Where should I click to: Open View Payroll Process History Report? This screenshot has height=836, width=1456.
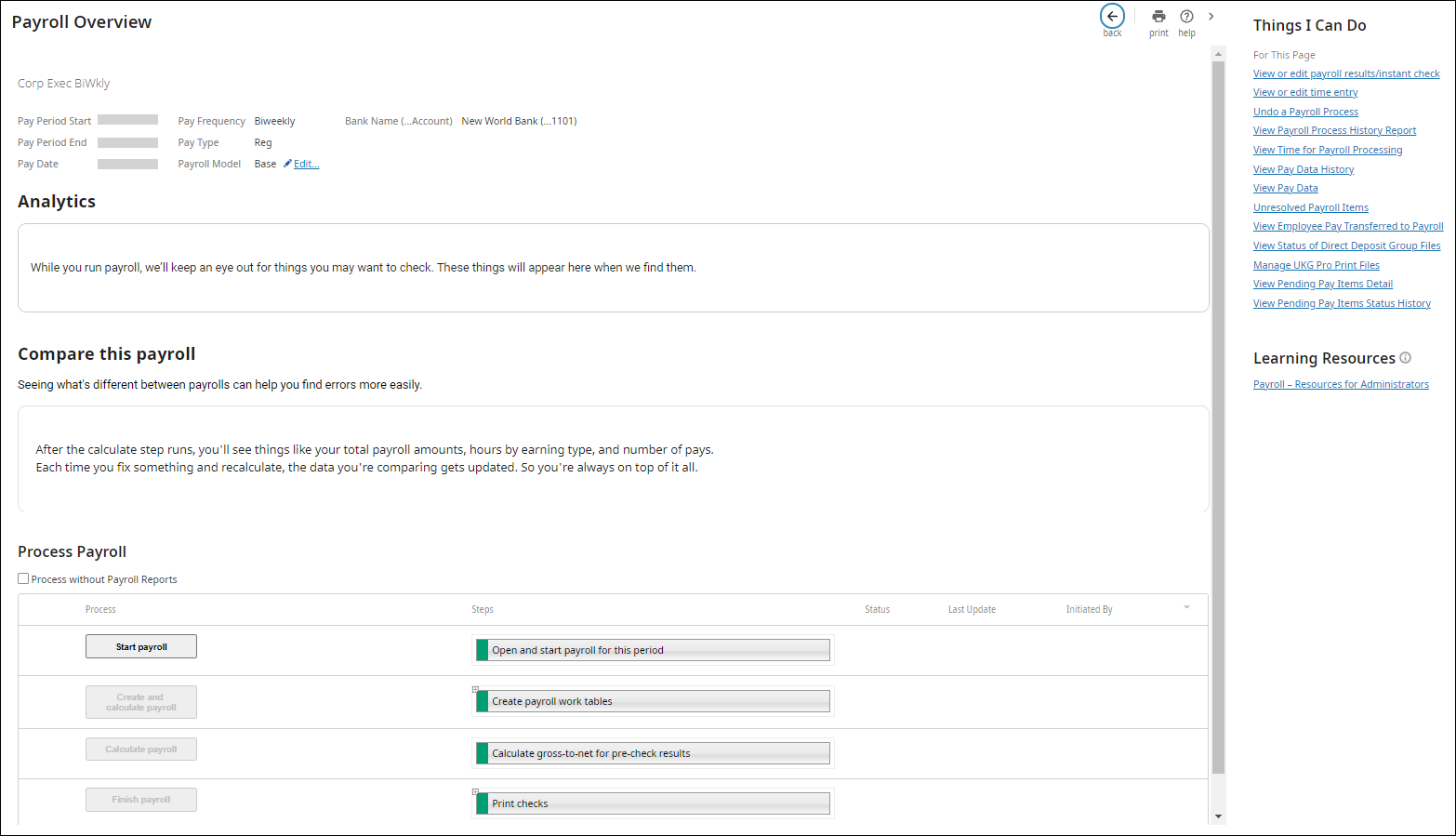click(1334, 130)
